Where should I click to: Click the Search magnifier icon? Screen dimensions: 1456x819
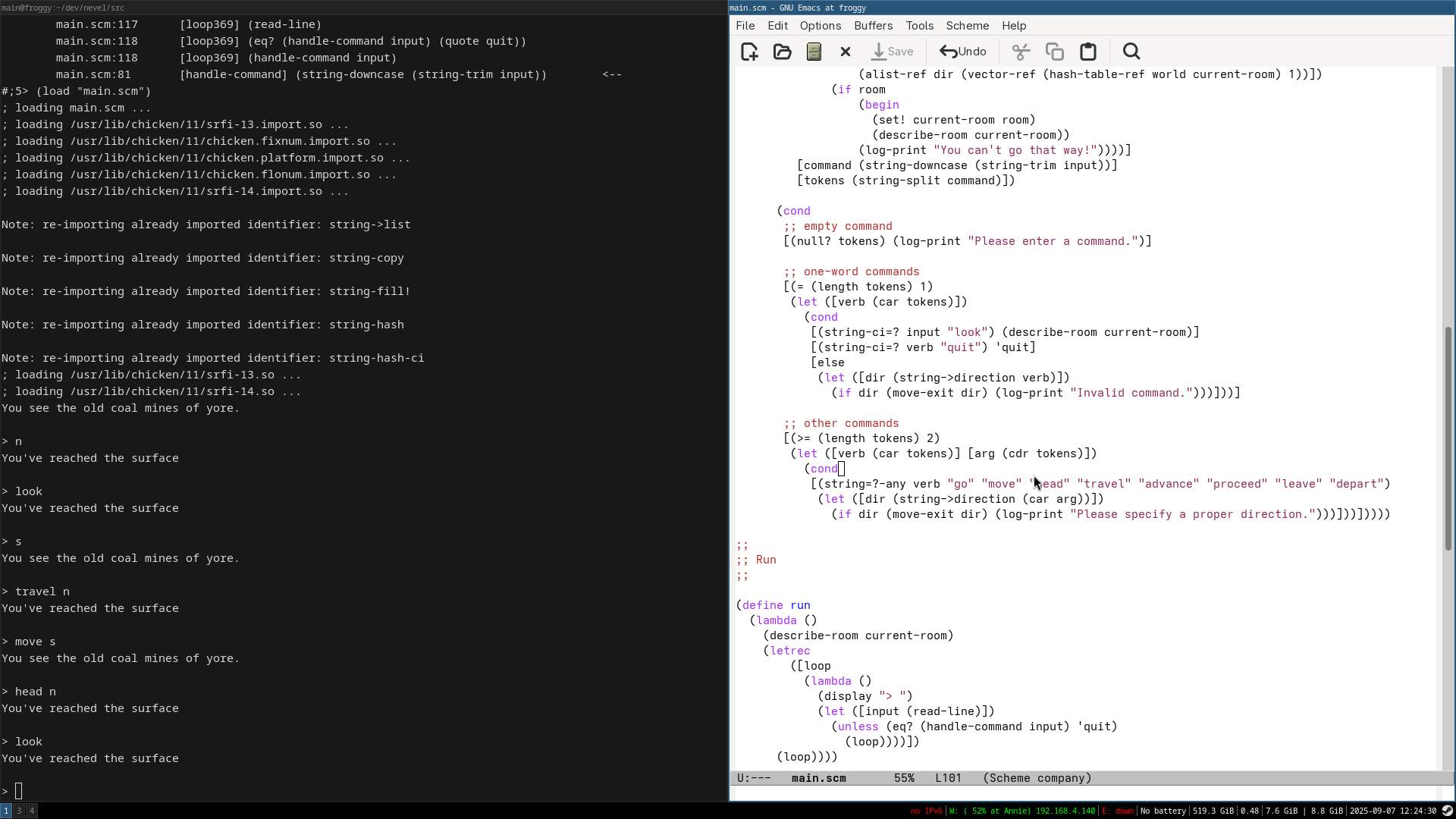[x=1131, y=52]
